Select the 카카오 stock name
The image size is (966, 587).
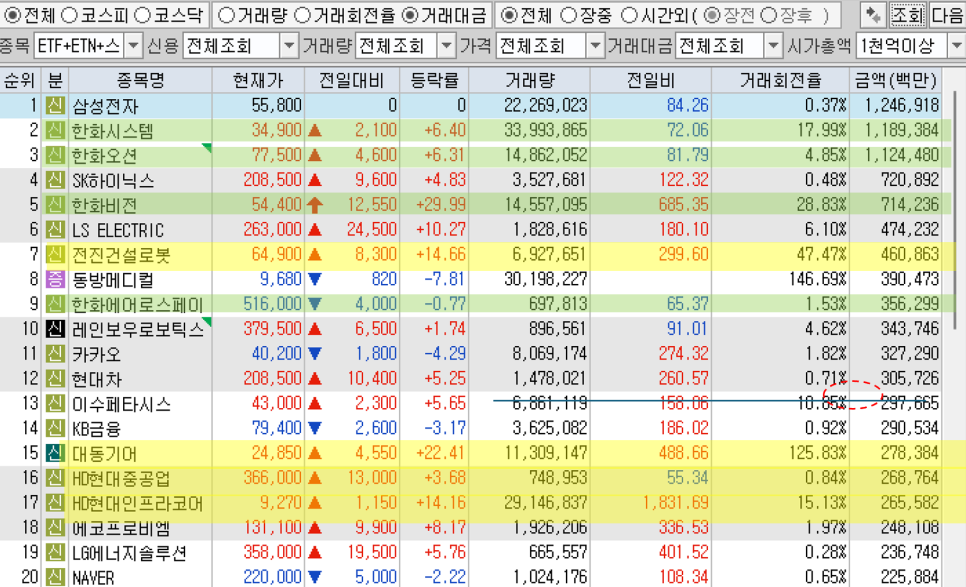(x=96, y=354)
